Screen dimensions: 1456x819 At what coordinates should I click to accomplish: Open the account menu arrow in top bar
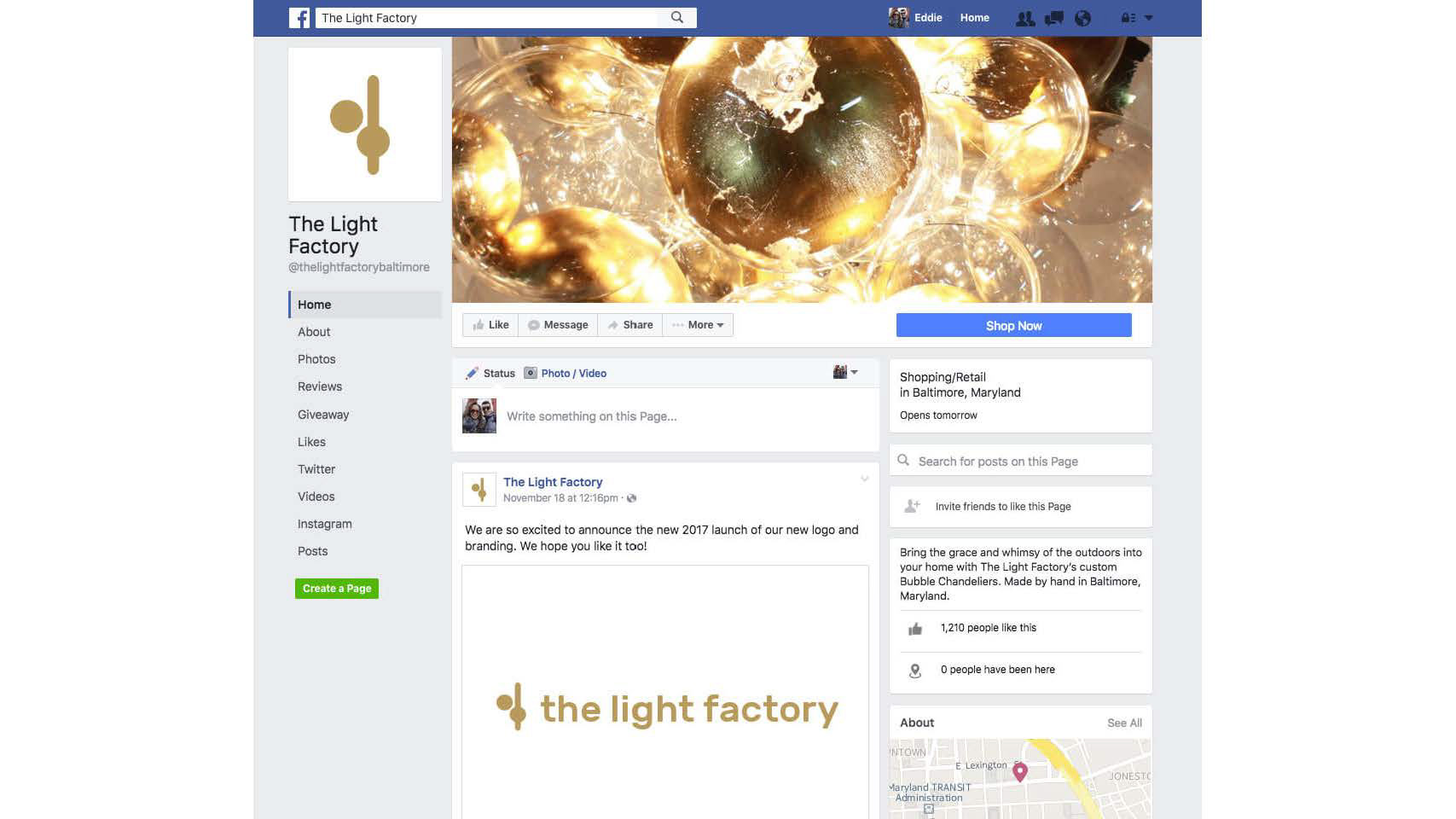pyautogui.click(x=1148, y=18)
